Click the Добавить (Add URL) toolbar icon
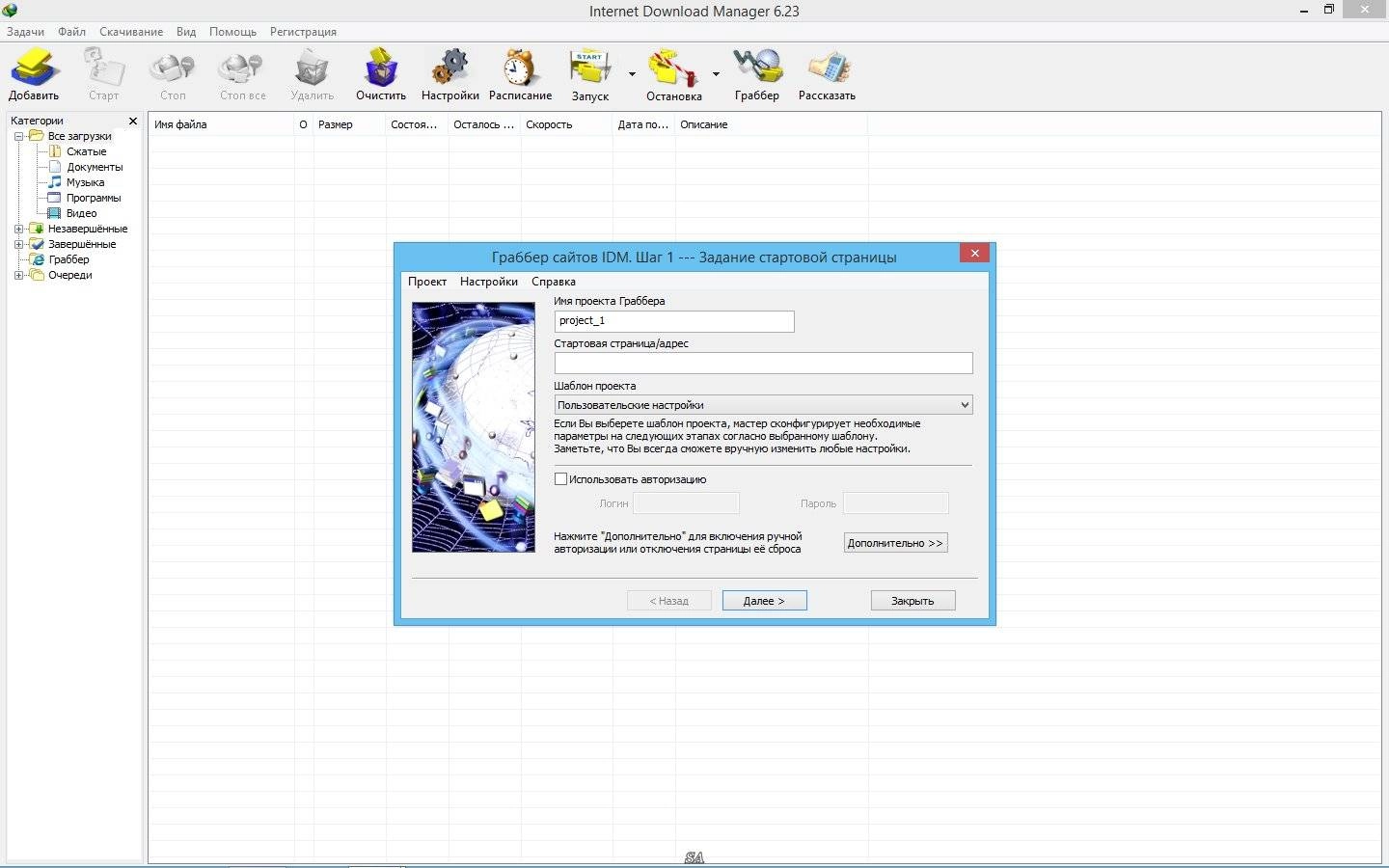This screenshot has width=1389, height=868. tap(35, 68)
